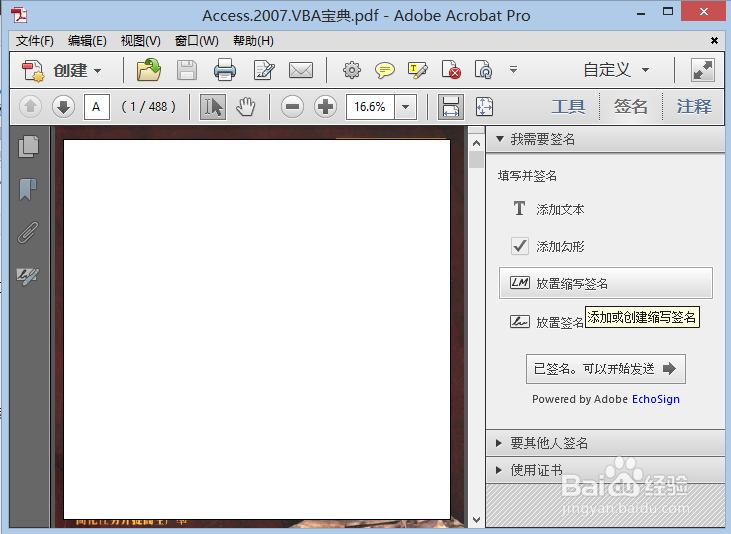The width and height of the screenshot is (731, 534).
Task: Click the document scrollbar down arrow
Action: pos(476,519)
